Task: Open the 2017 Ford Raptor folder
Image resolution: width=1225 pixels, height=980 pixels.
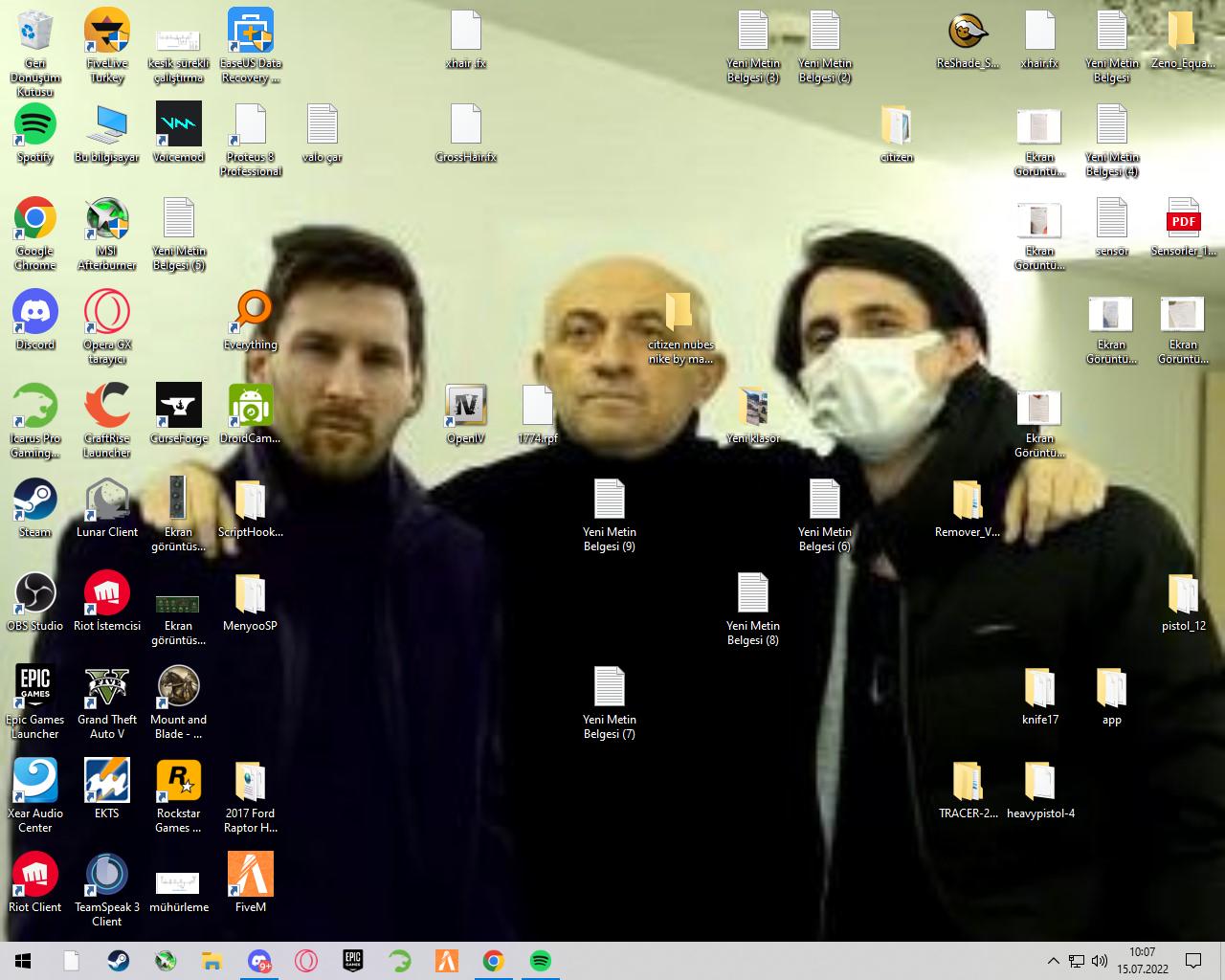Action: [251, 795]
